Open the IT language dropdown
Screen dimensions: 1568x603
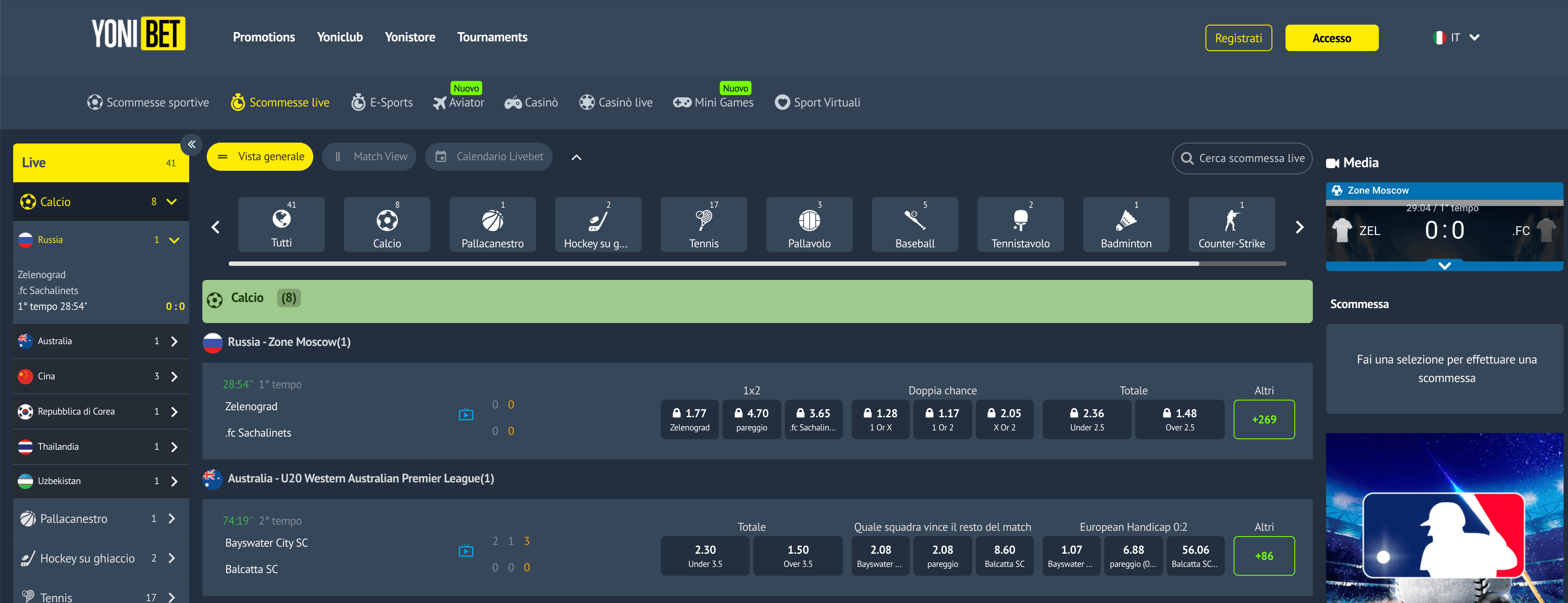pos(1455,37)
